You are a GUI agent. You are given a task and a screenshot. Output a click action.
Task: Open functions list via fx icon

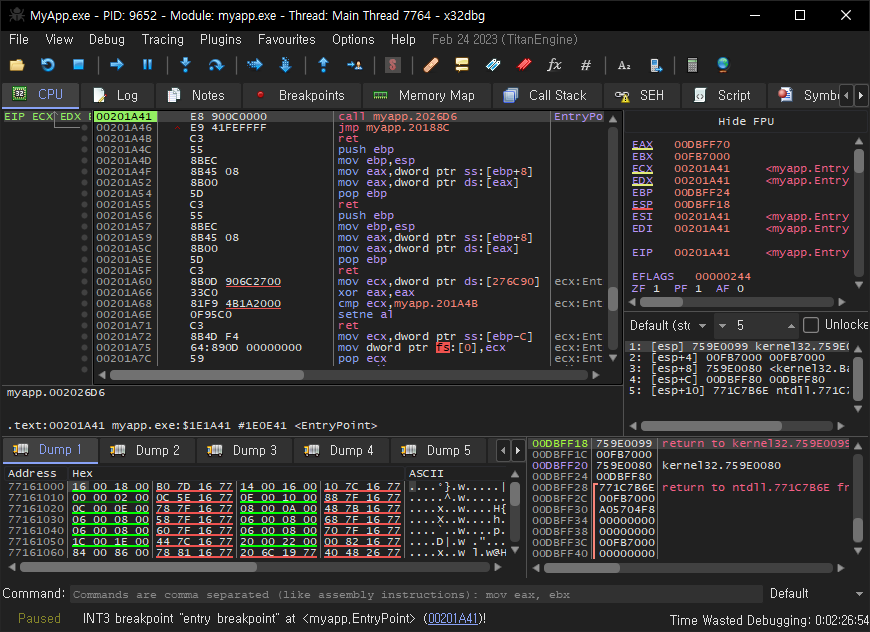click(x=554, y=65)
